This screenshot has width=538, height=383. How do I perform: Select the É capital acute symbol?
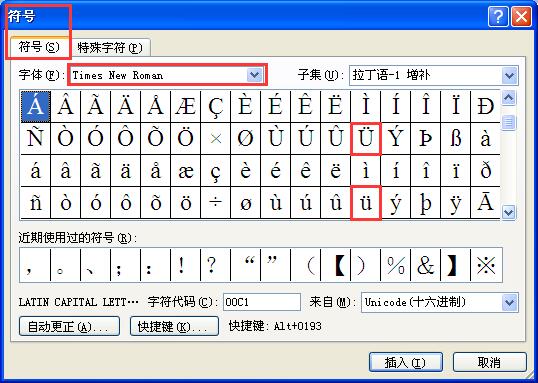coord(276,107)
